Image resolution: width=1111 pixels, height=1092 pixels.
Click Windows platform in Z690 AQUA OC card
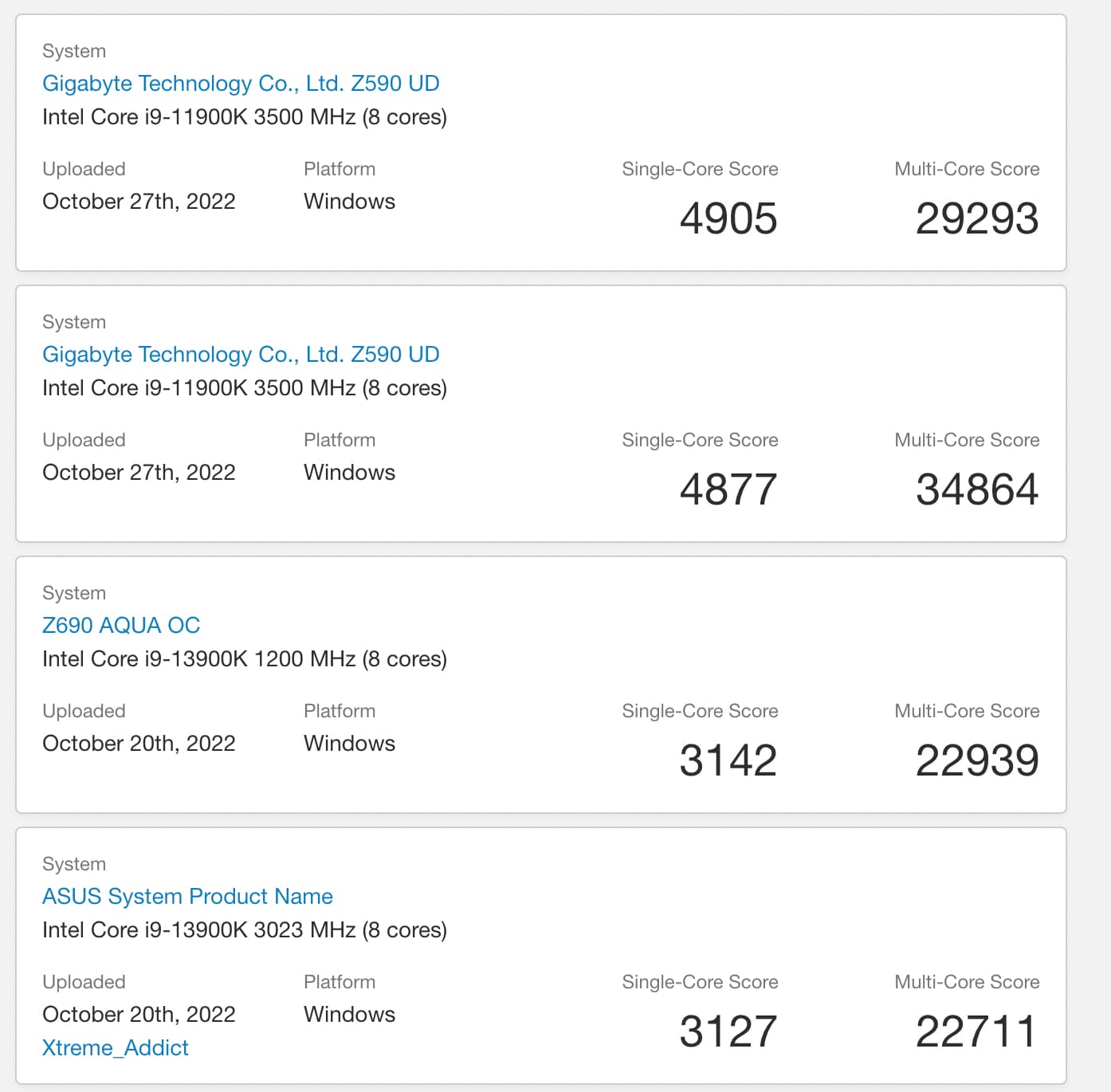click(349, 744)
